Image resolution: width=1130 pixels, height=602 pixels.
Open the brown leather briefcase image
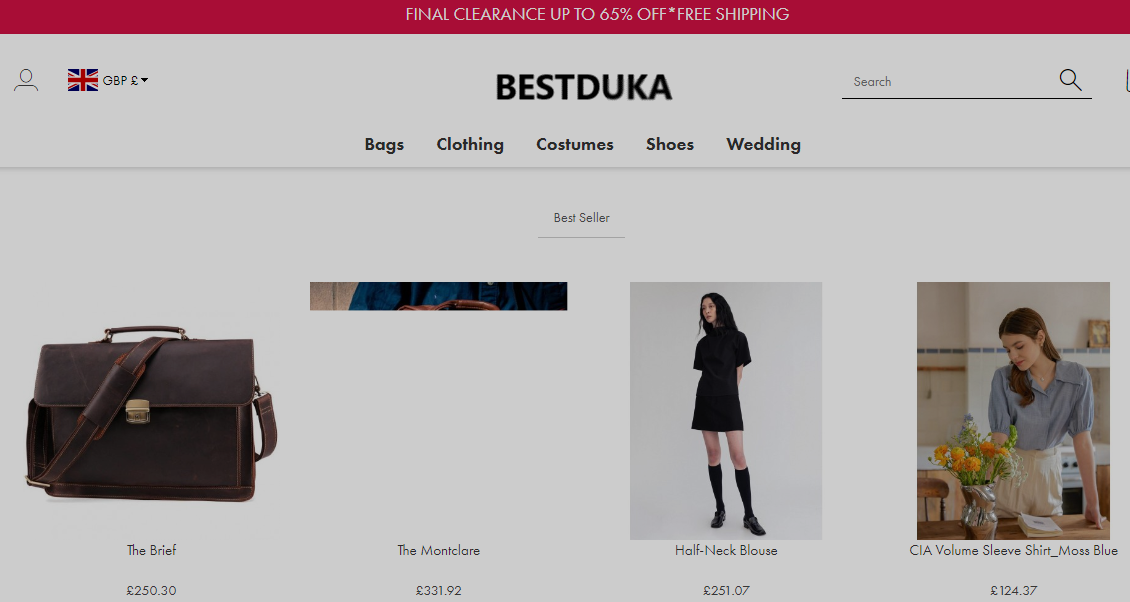point(151,411)
